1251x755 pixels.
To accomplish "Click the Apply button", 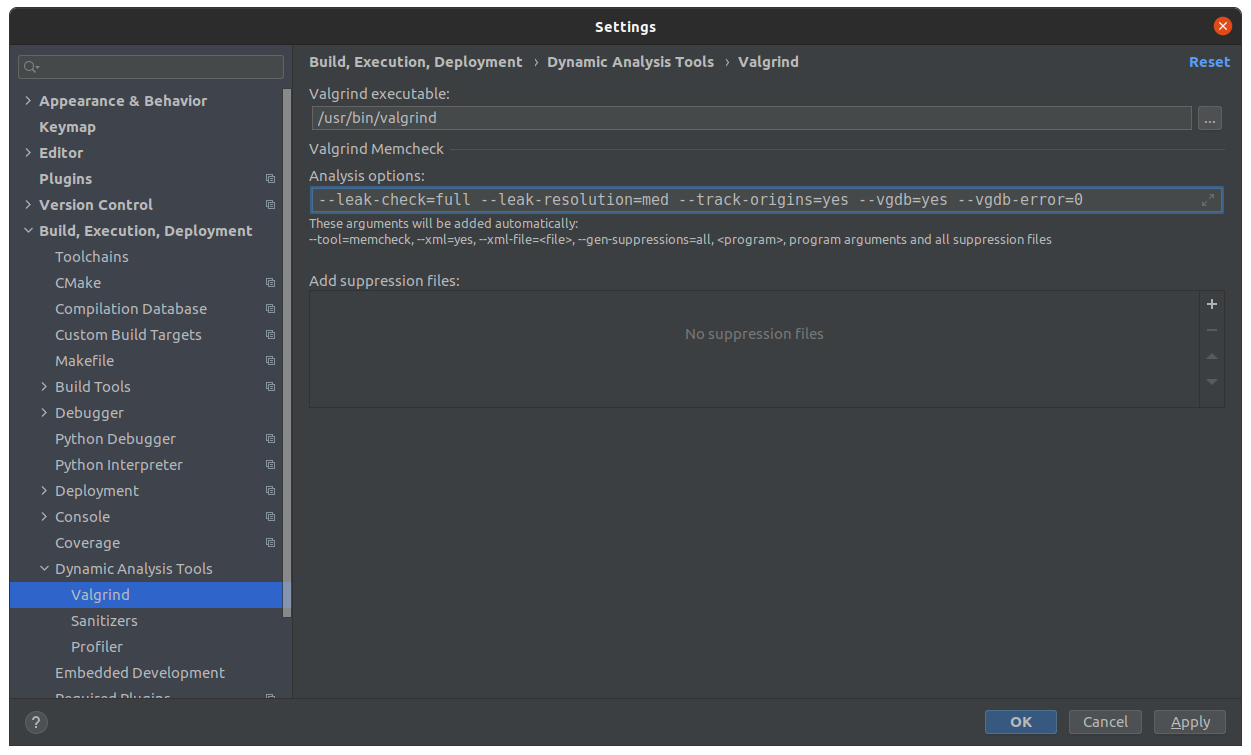I will [1190, 722].
